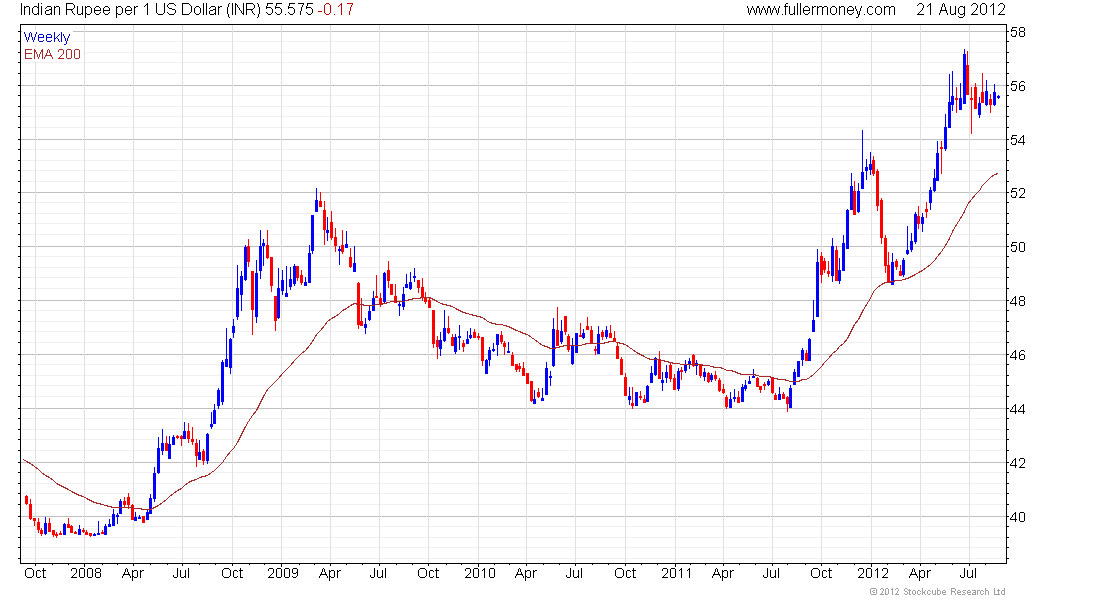Select the Weekly timeframe label
Screen dimensions: 1100x600
coord(47,38)
